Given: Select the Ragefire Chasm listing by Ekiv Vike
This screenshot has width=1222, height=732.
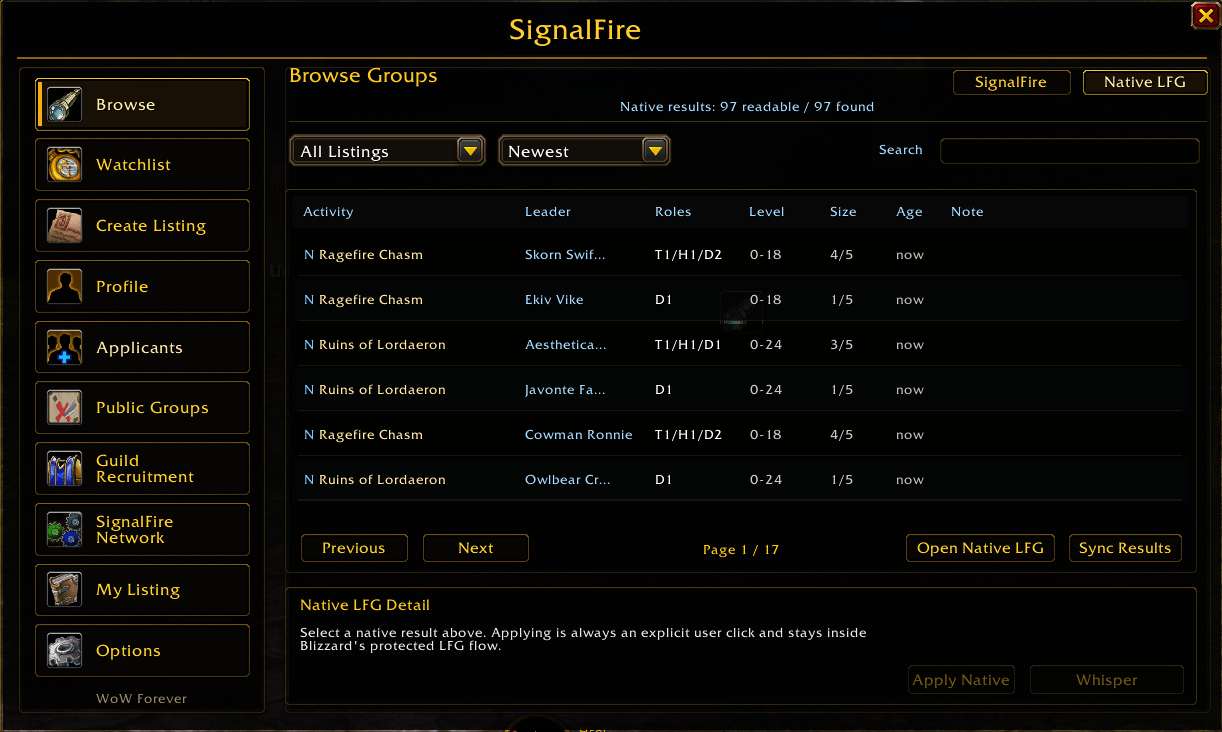Looking at the screenshot, I should 738,300.
